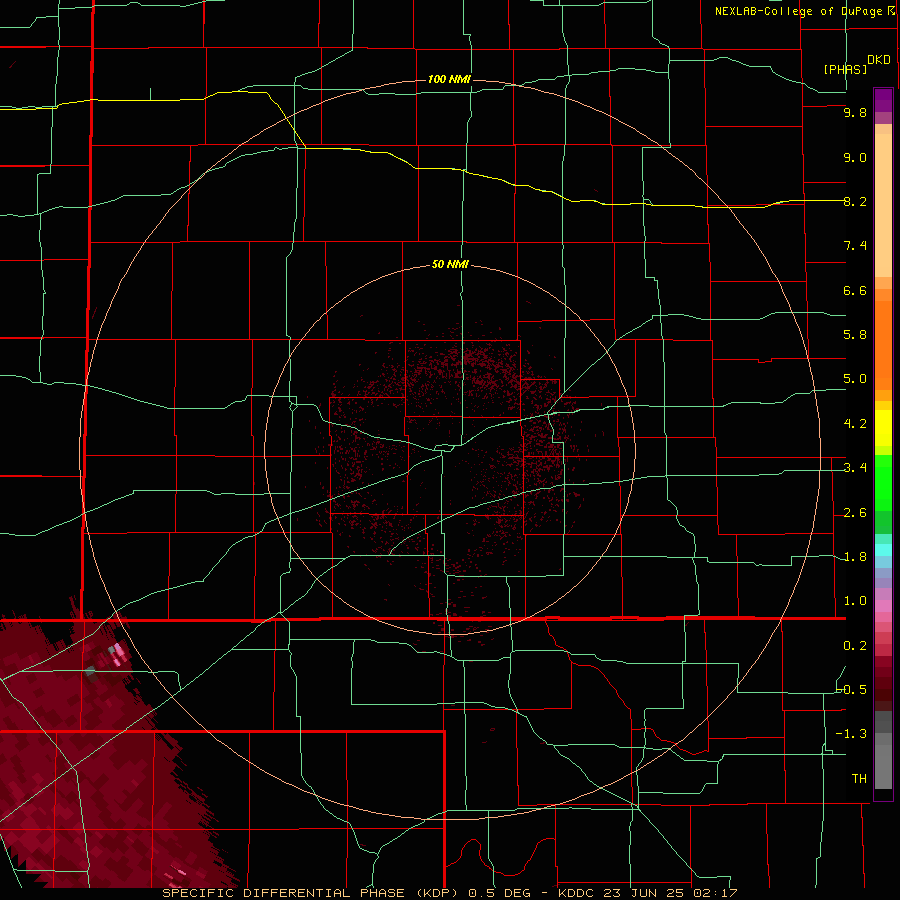Screen dimensions: 900x900
Task: Click the "4.2" value on the color scale
Action: (855, 424)
